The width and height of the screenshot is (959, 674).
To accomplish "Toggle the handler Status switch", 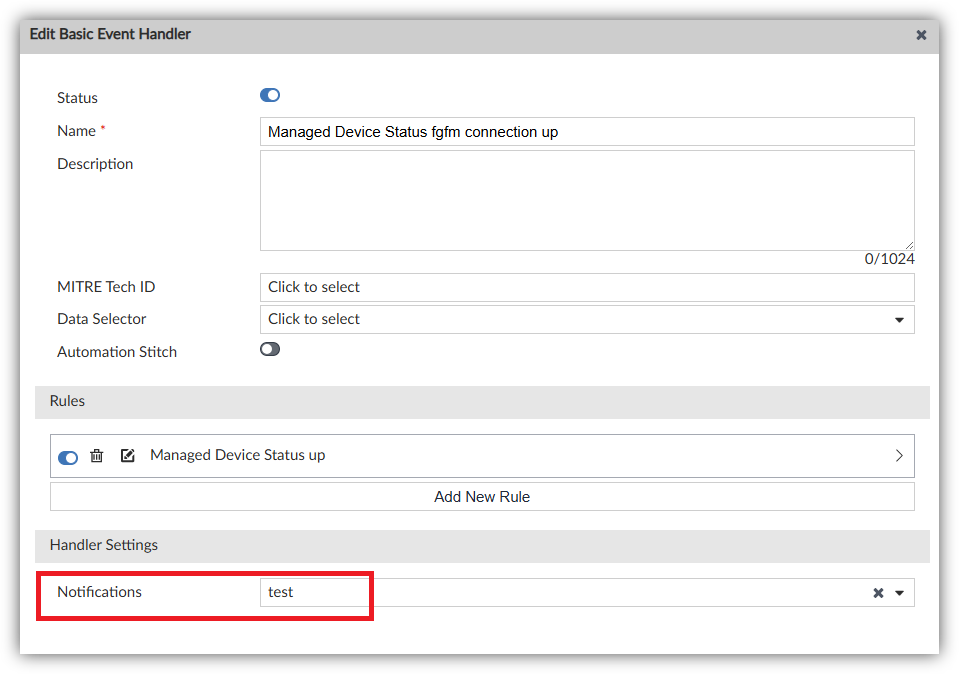I will (x=270, y=96).
